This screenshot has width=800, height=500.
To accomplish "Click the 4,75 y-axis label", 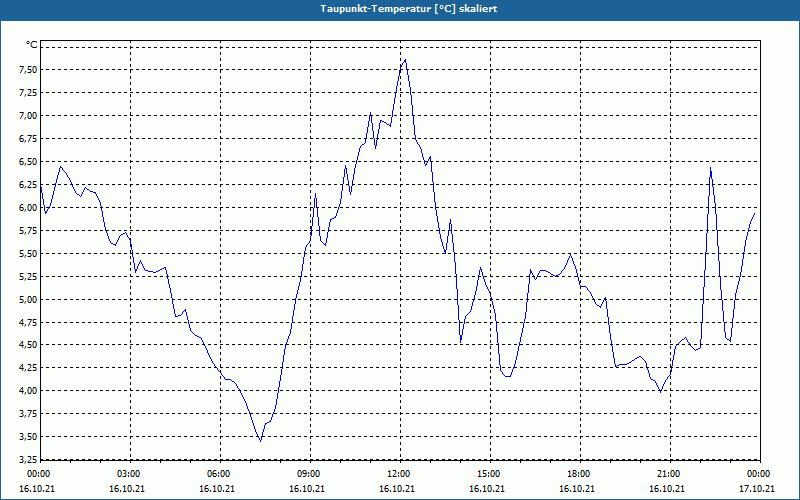I will click(28, 322).
